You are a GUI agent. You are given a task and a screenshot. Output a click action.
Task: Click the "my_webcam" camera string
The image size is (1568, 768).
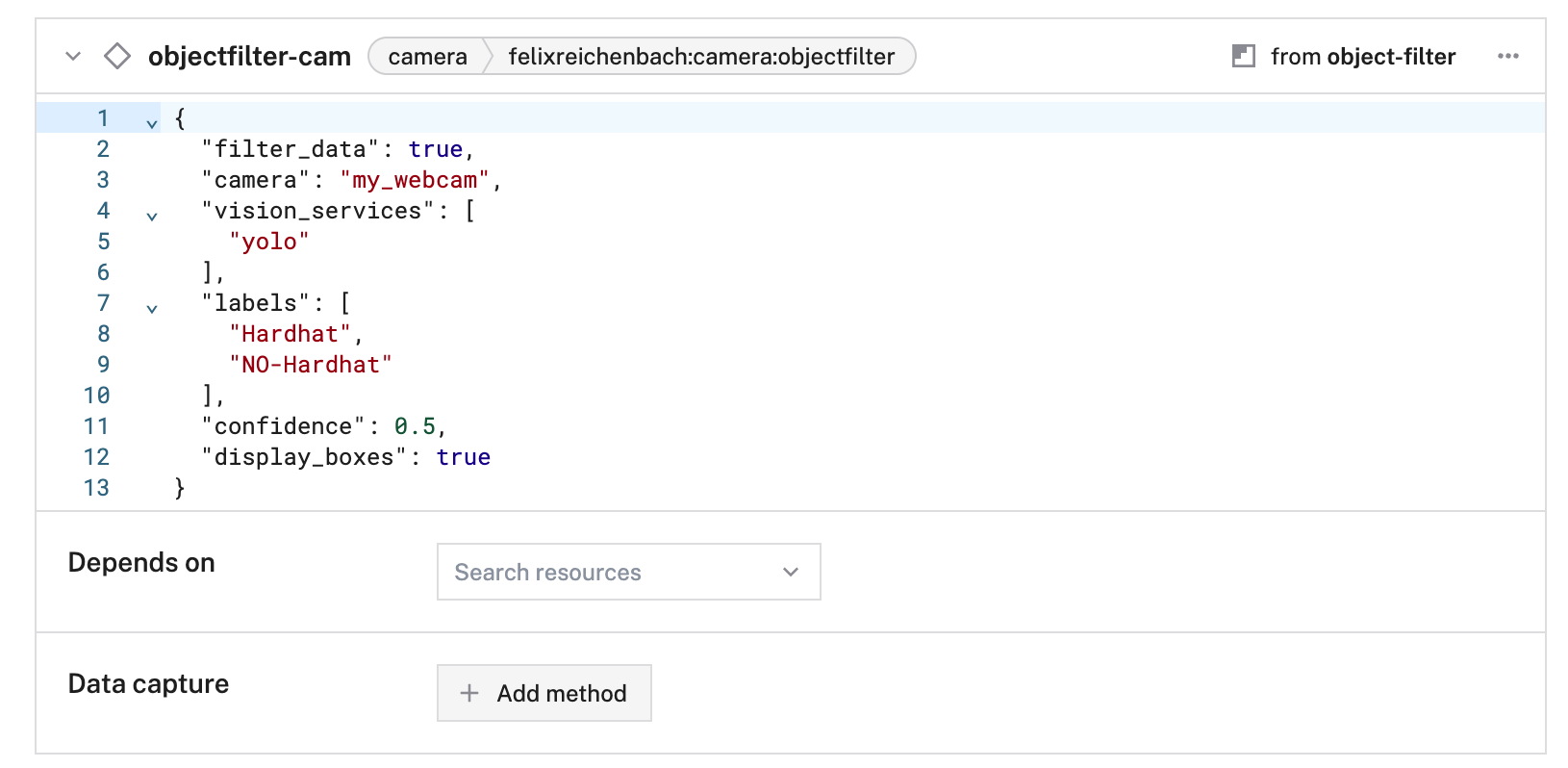[415, 180]
